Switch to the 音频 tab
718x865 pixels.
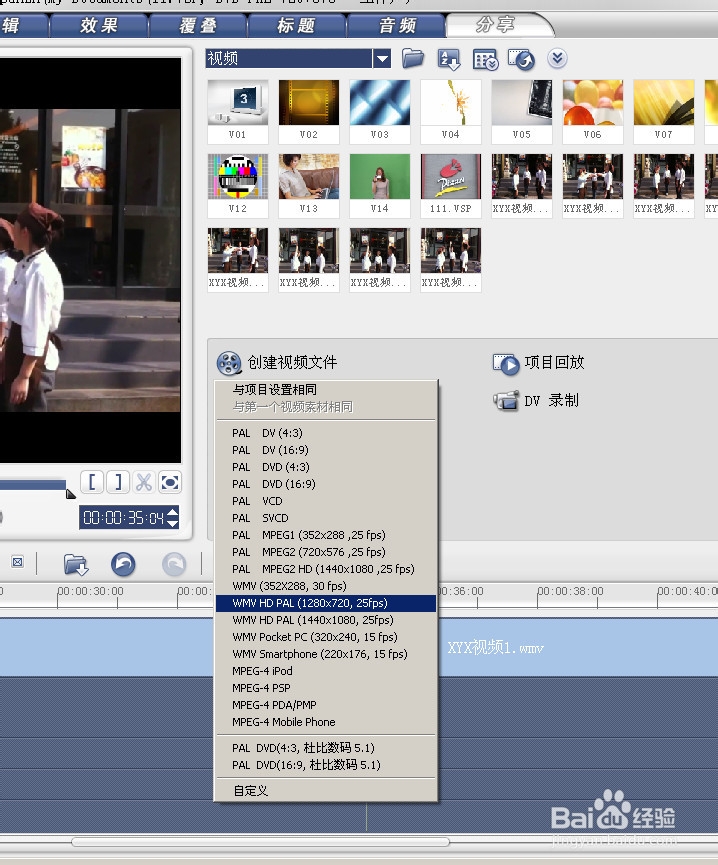(x=397, y=25)
